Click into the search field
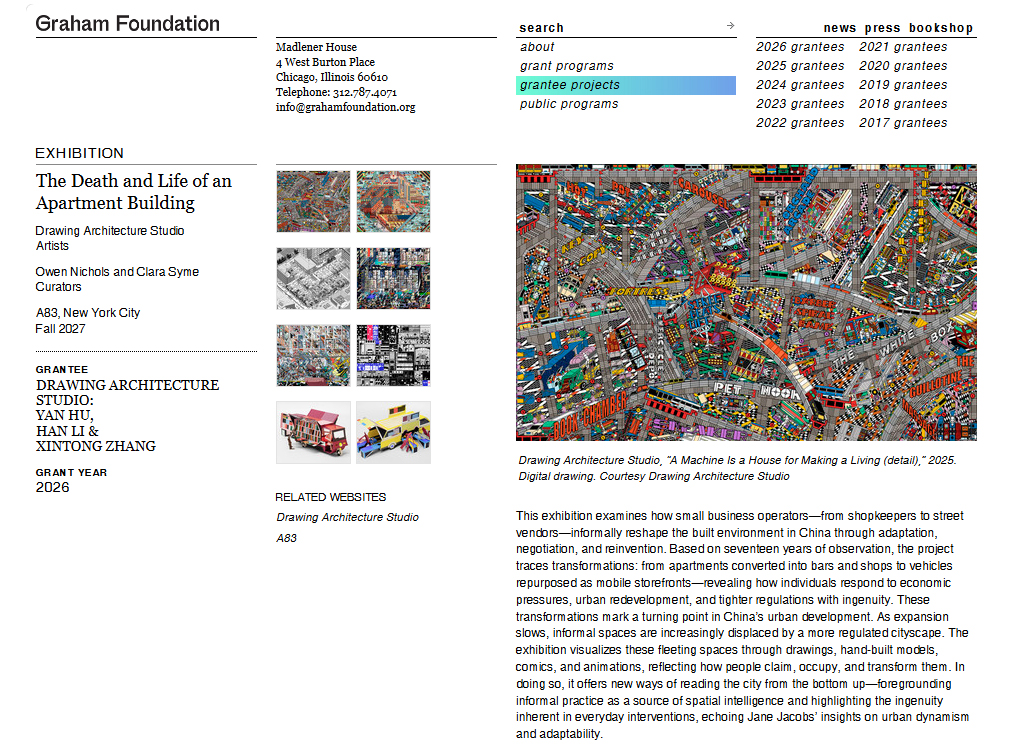The width and height of the screenshot is (1010, 750). tap(620, 28)
